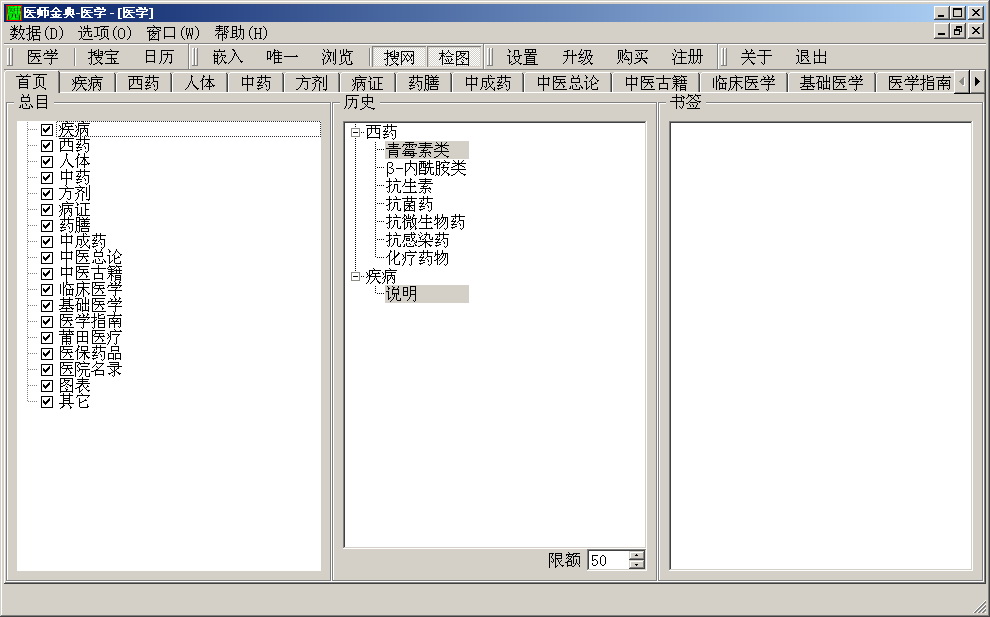Screen dimensions: 990x617
Task: Increase 限额 with up spinner arrow
Action: (637, 556)
